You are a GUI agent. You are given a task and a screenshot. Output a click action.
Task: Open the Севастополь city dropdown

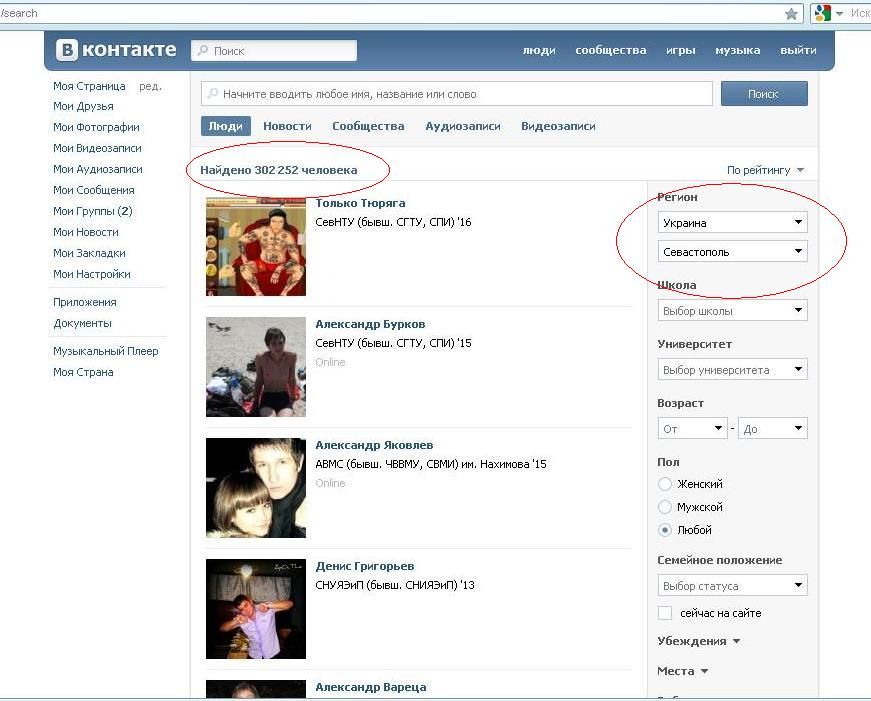pos(733,252)
